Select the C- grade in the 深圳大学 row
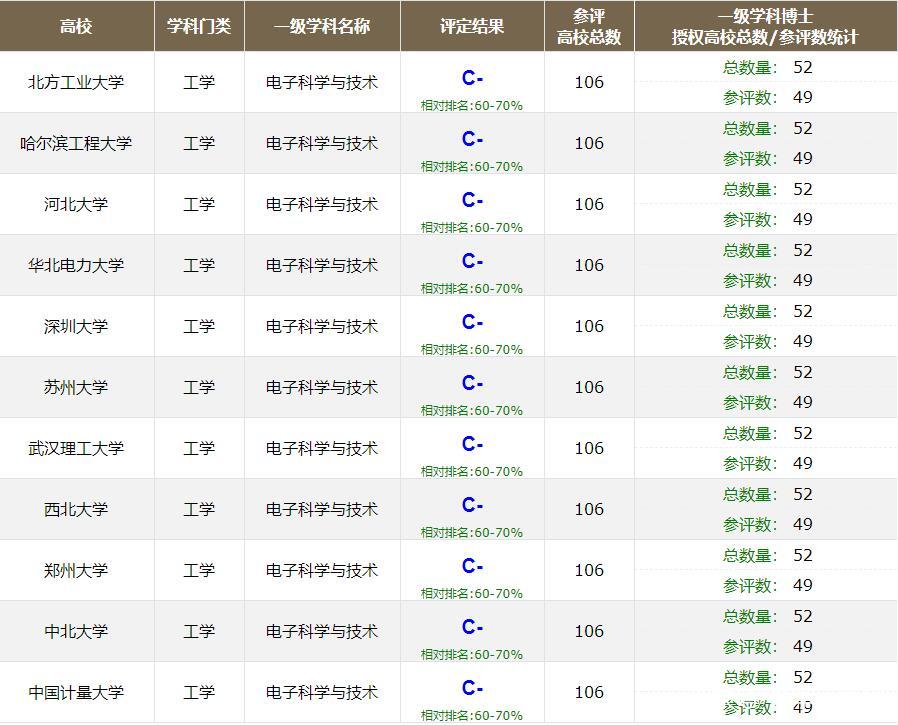This screenshot has width=898, height=725. click(x=472, y=322)
